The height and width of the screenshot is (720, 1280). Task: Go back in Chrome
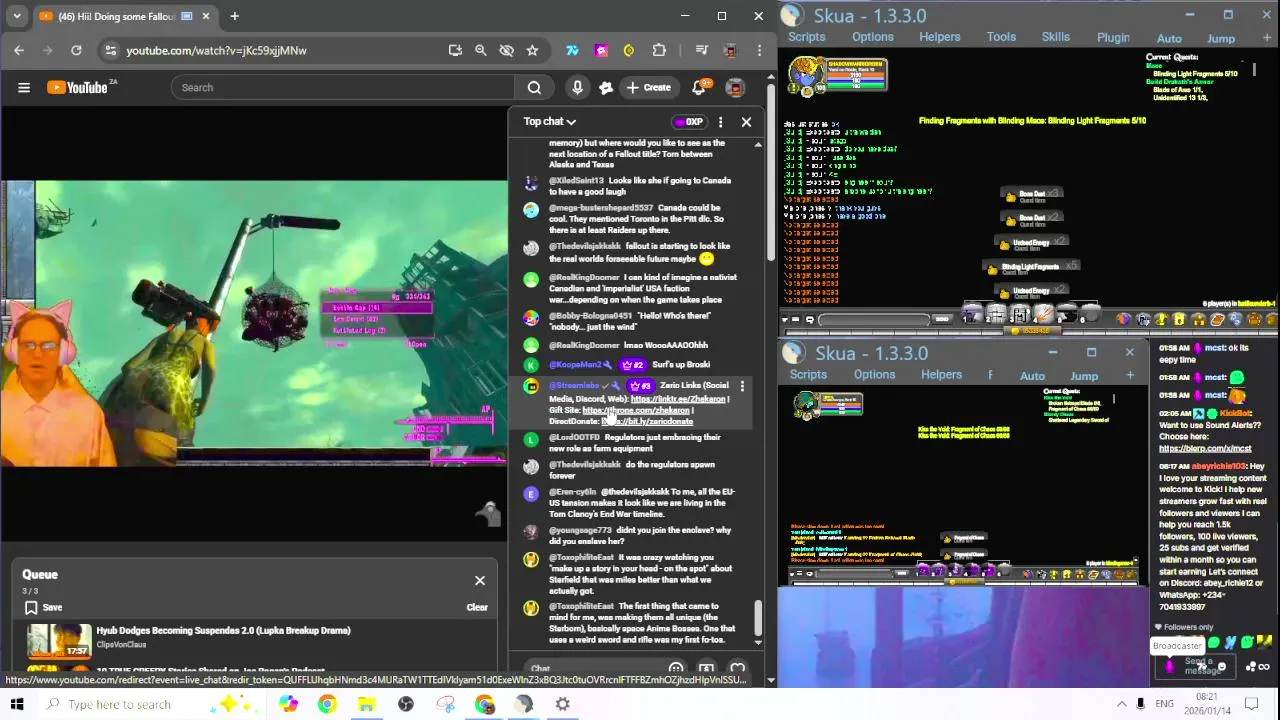tap(19, 50)
